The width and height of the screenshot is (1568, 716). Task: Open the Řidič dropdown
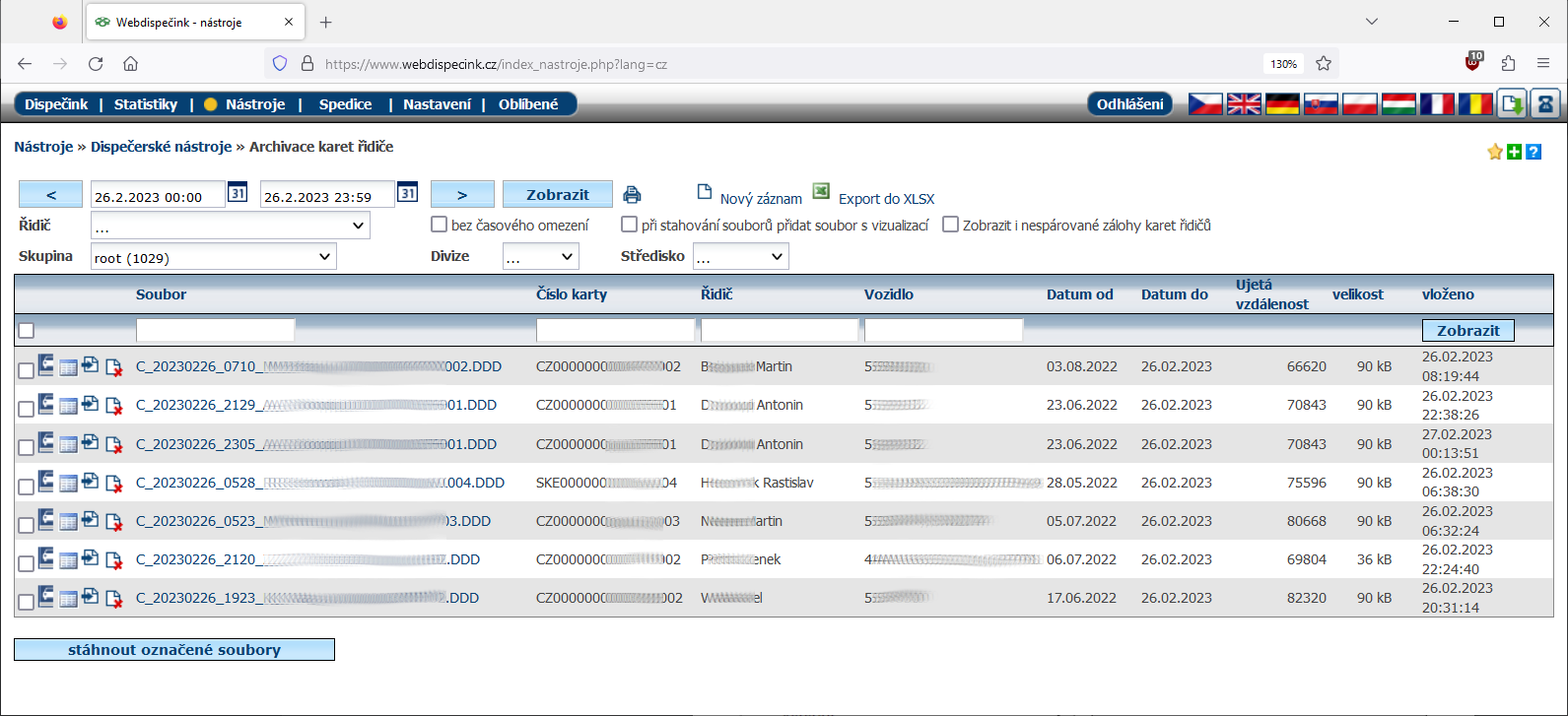point(230,226)
